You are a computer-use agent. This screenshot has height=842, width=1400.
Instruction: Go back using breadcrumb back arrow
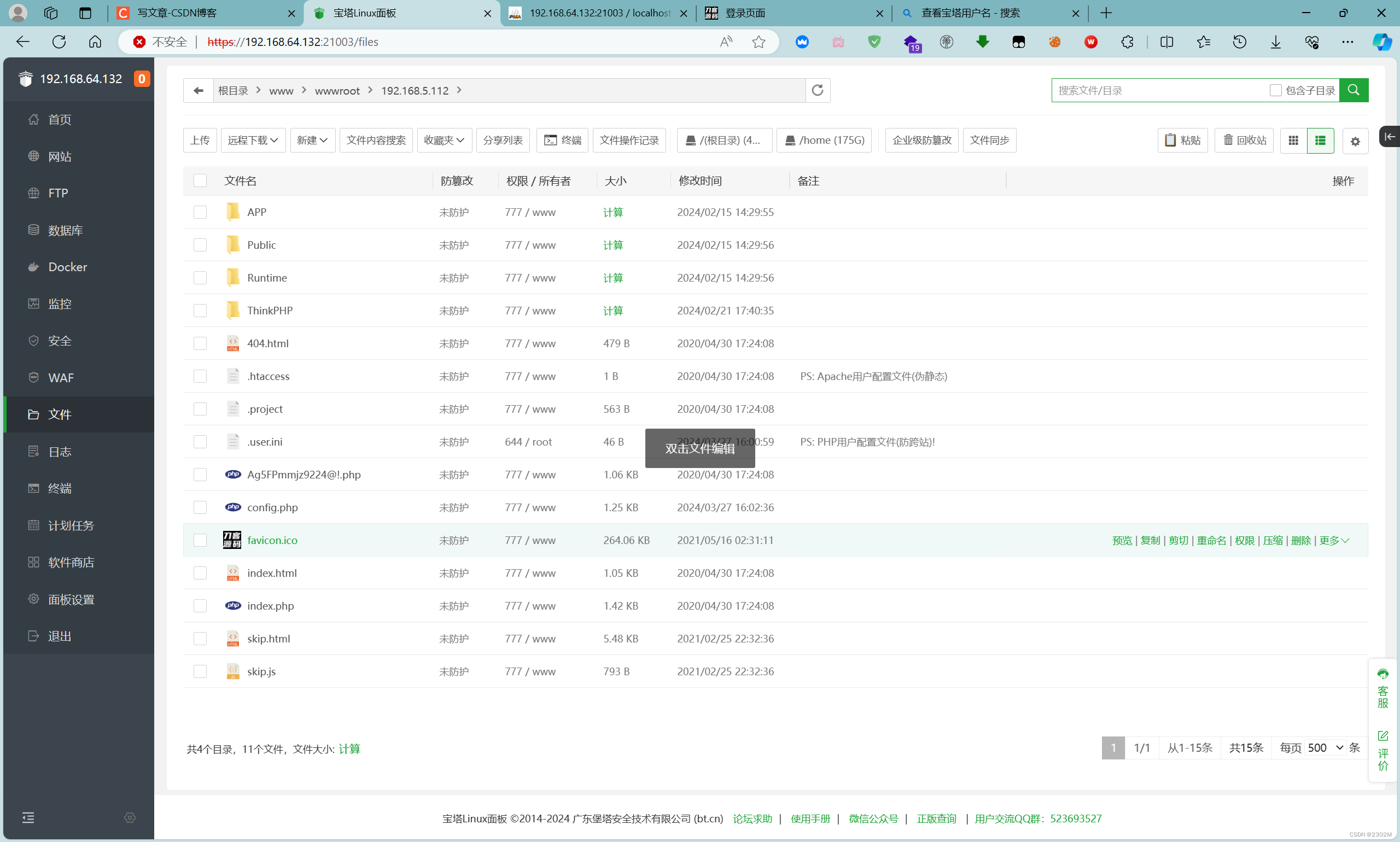point(198,90)
